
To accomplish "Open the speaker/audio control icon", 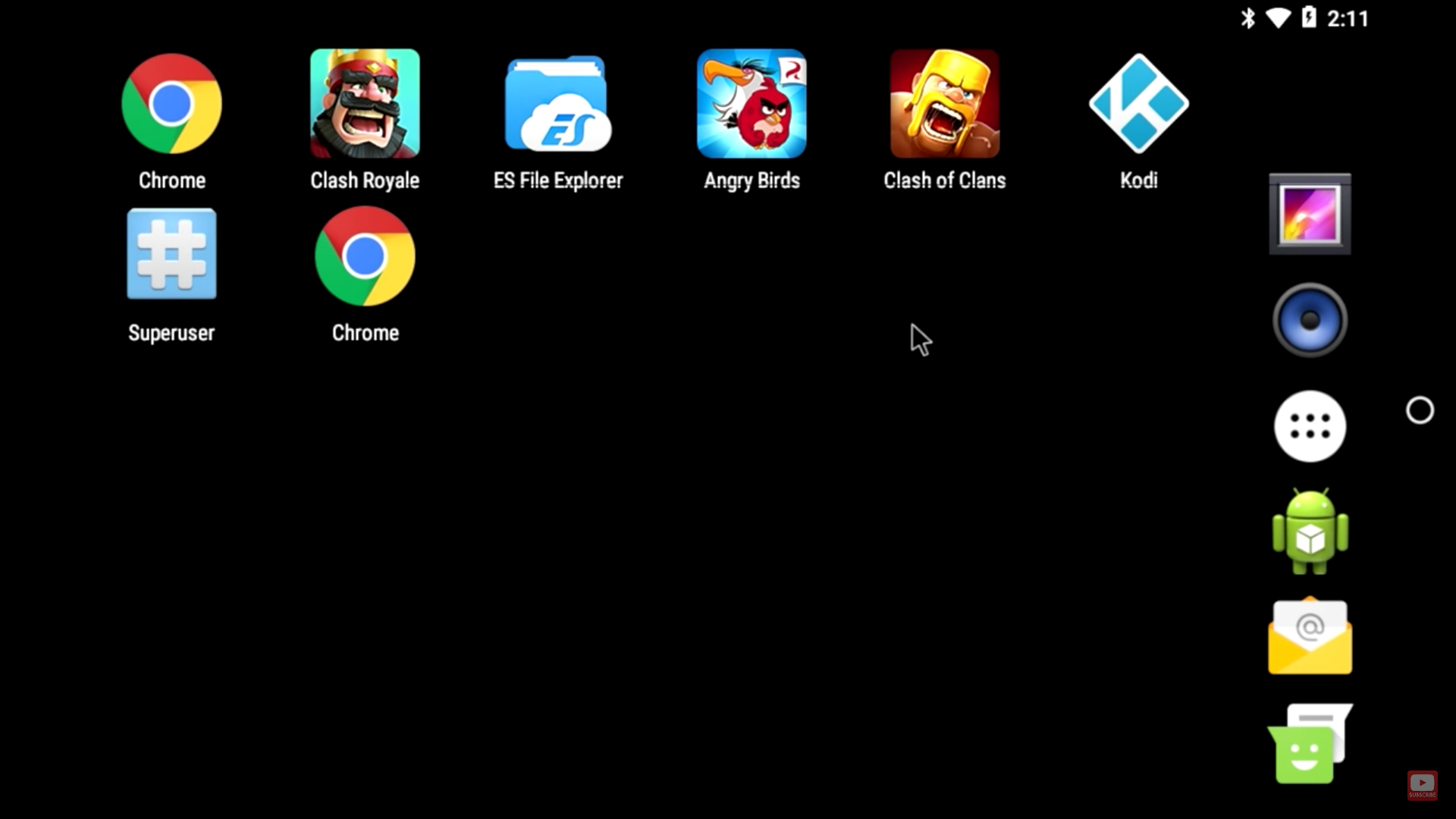I will pyautogui.click(x=1310, y=320).
